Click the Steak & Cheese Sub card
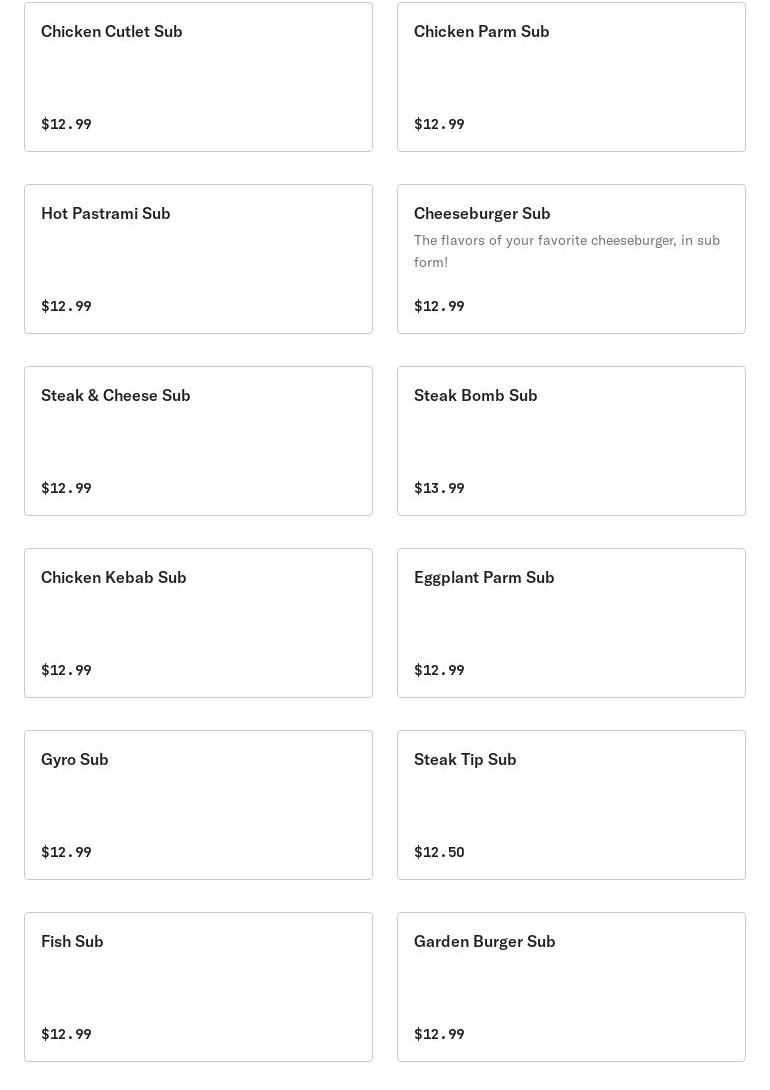The width and height of the screenshot is (770, 1090). (198, 441)
